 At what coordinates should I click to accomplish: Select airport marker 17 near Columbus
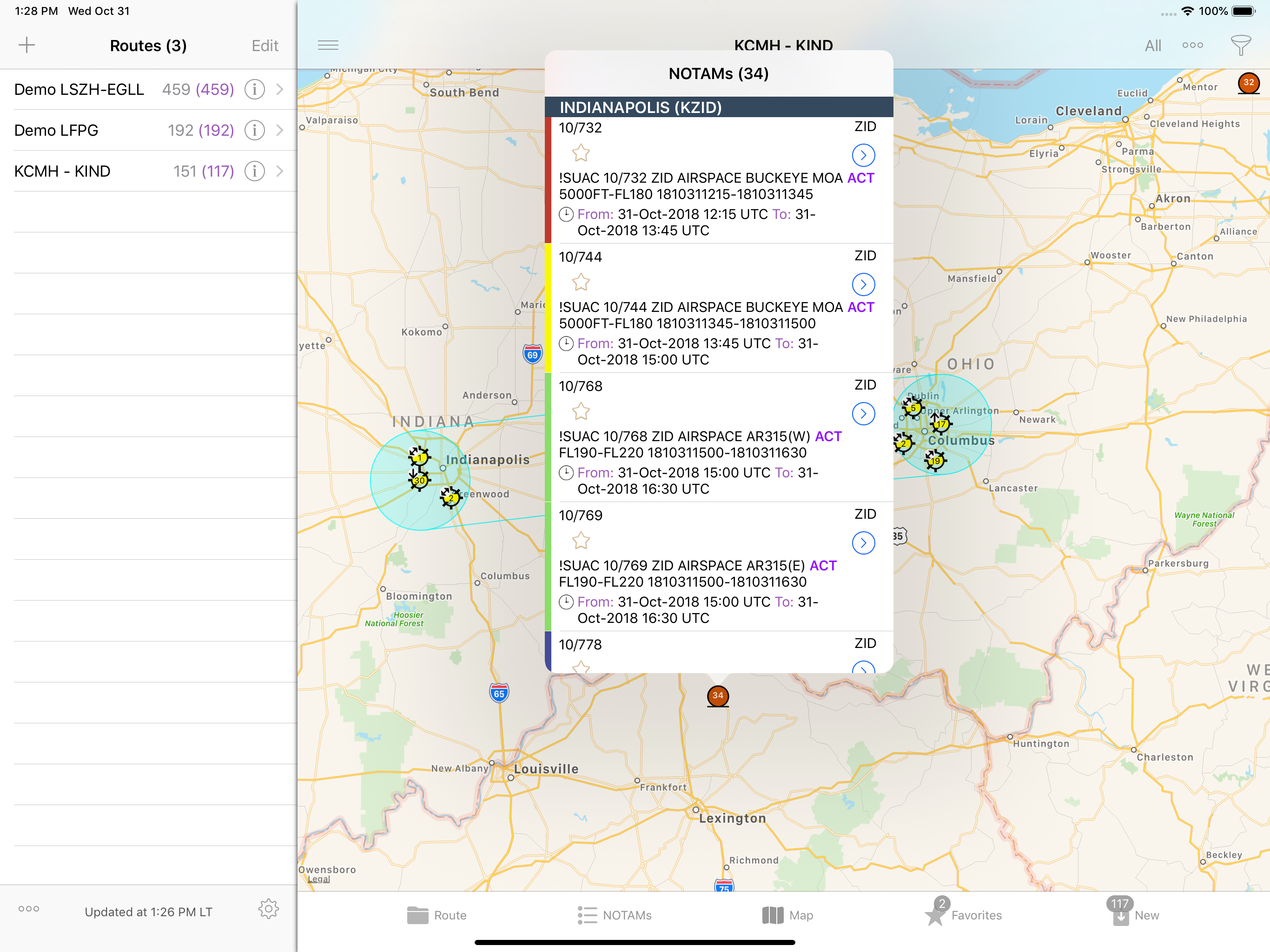pos(940,424)
